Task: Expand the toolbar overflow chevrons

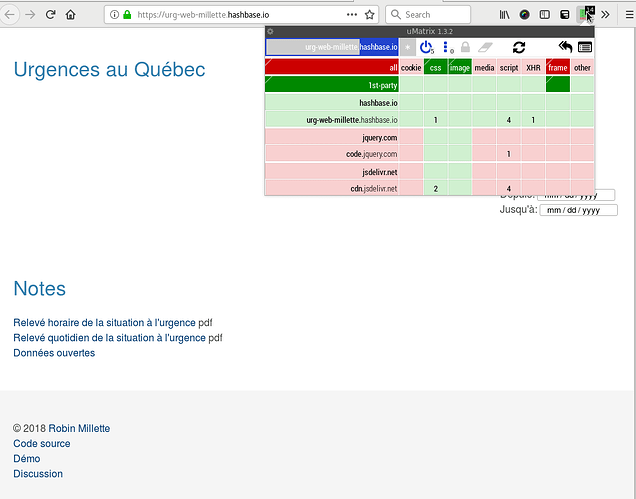Action: point(605,15)
